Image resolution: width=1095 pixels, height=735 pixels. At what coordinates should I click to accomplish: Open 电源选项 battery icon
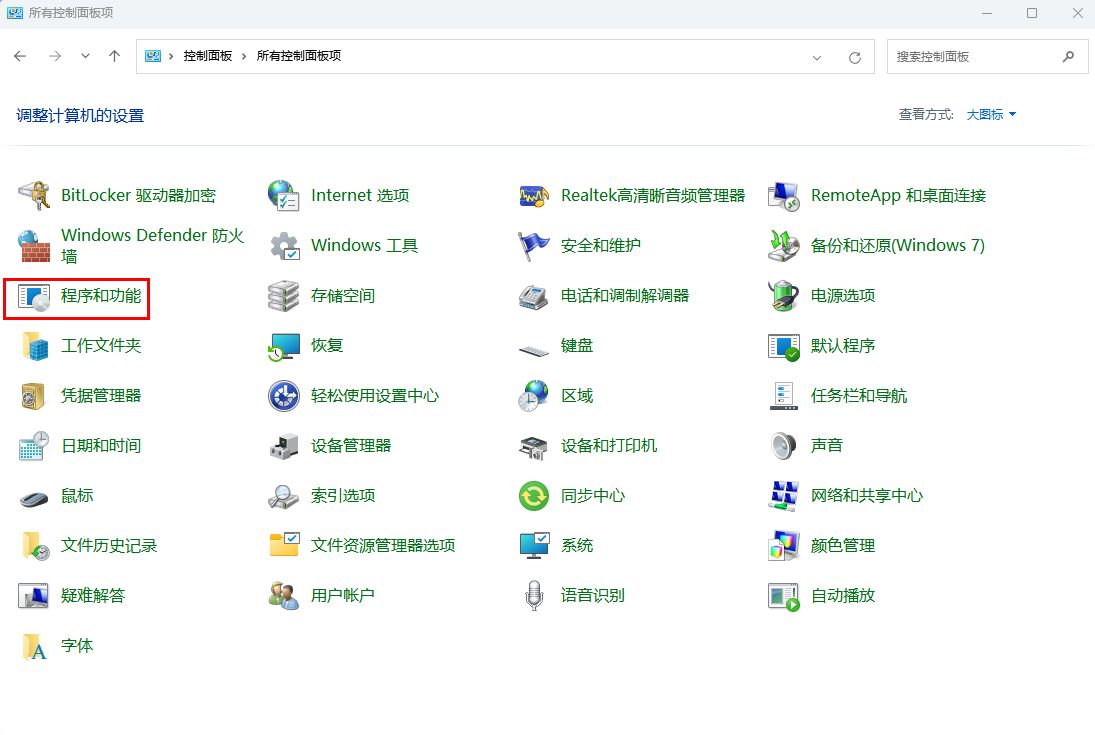[784, 296]
